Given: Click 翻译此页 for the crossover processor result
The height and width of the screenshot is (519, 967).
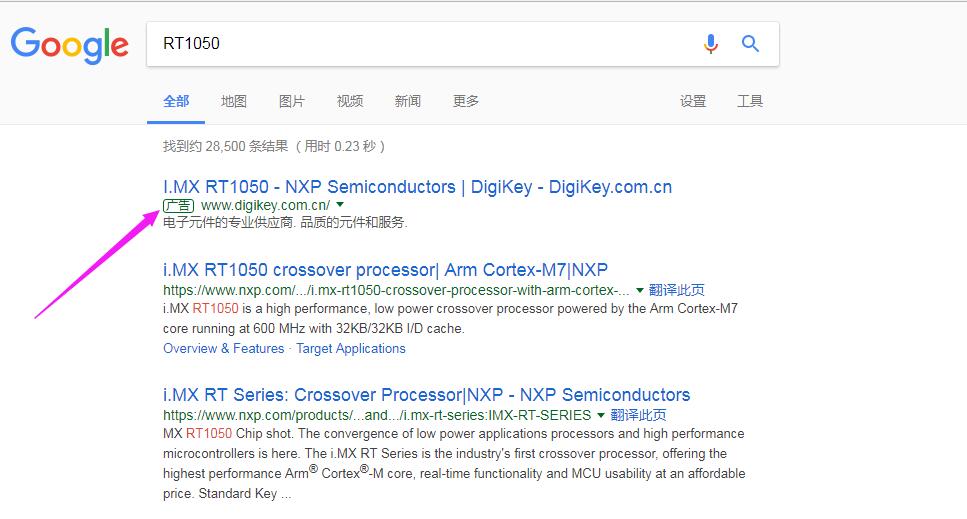Looking at the screenshot, I should (677, 290).
